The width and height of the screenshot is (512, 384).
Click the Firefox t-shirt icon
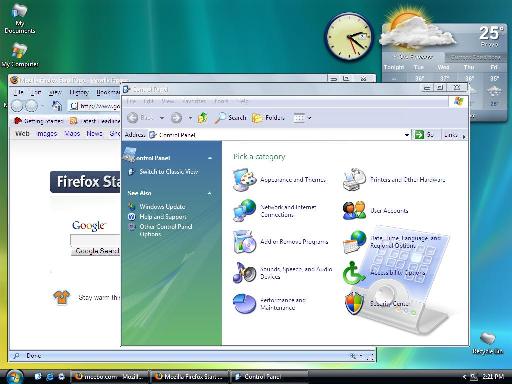[62, 297]
